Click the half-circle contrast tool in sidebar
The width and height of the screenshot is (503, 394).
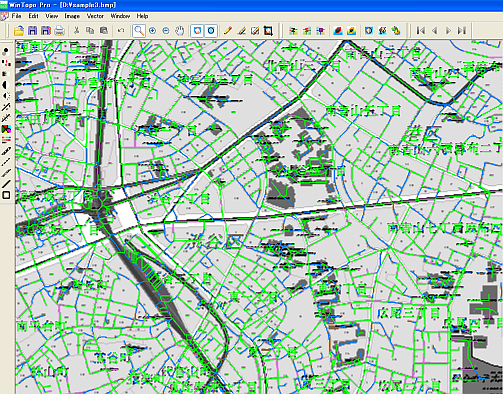coord(6,85)
